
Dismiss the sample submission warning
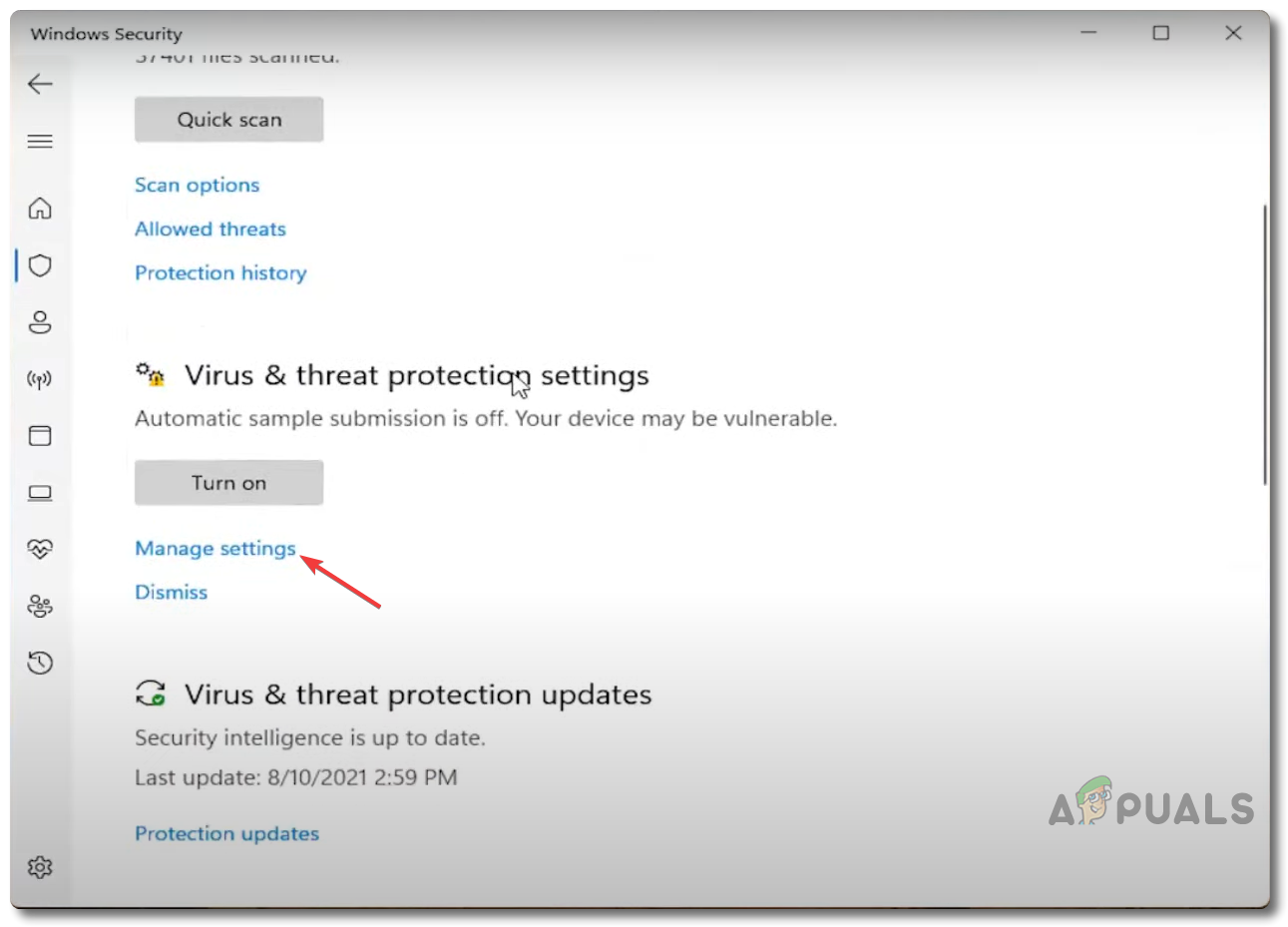click(172, 593)
